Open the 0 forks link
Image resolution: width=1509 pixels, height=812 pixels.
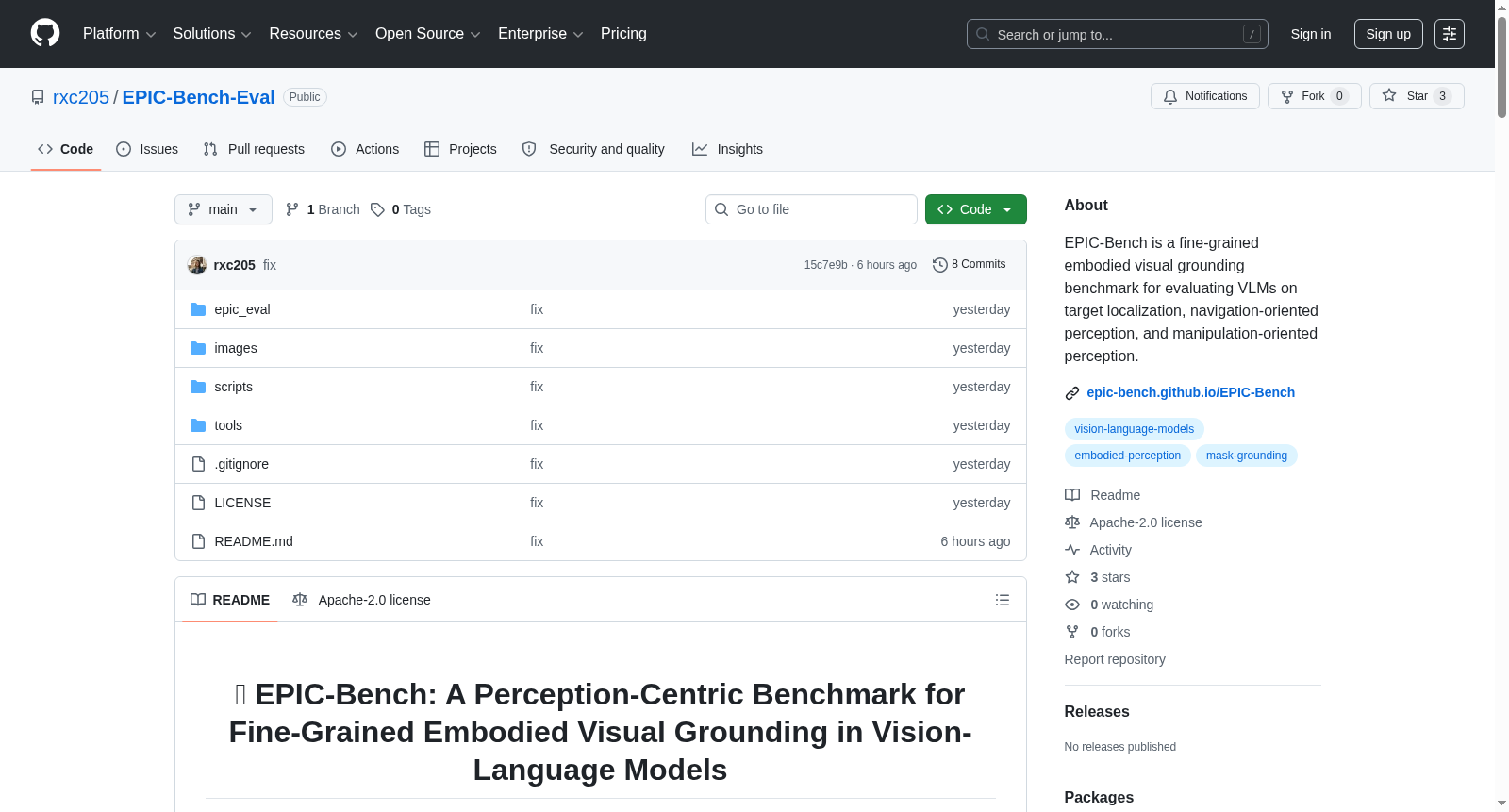[1110, 632]
